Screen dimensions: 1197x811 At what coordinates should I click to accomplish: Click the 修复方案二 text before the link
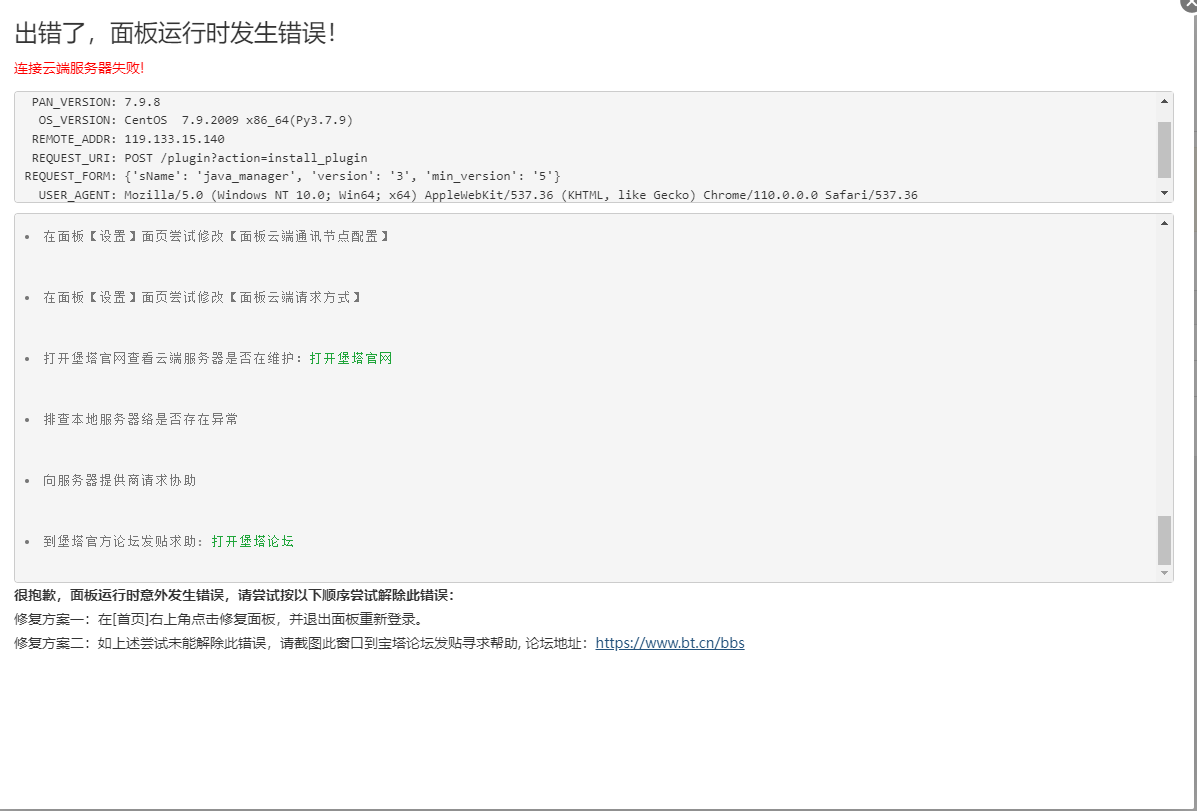coord(302,643)
